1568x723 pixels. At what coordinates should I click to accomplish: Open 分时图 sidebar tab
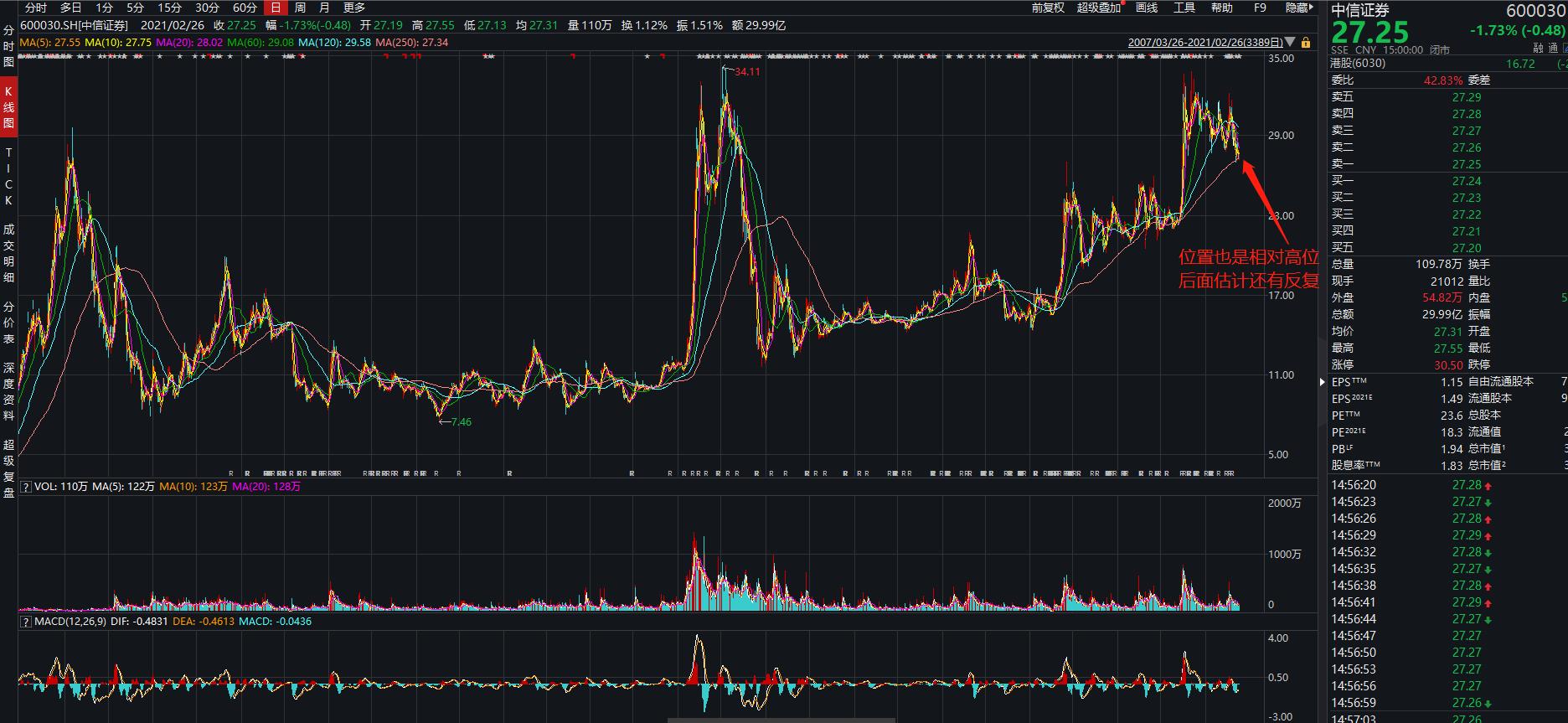click(8, 45)
